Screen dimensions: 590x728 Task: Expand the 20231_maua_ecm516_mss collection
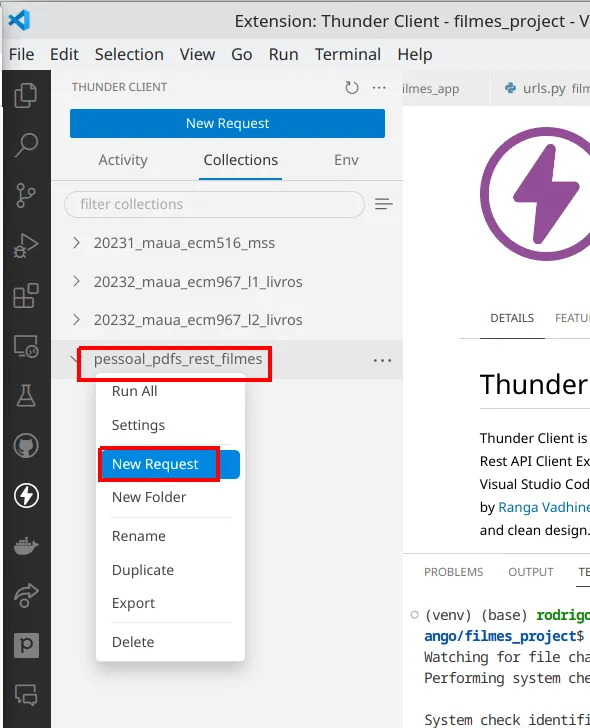pyautogui.click(x=77, y=243)
